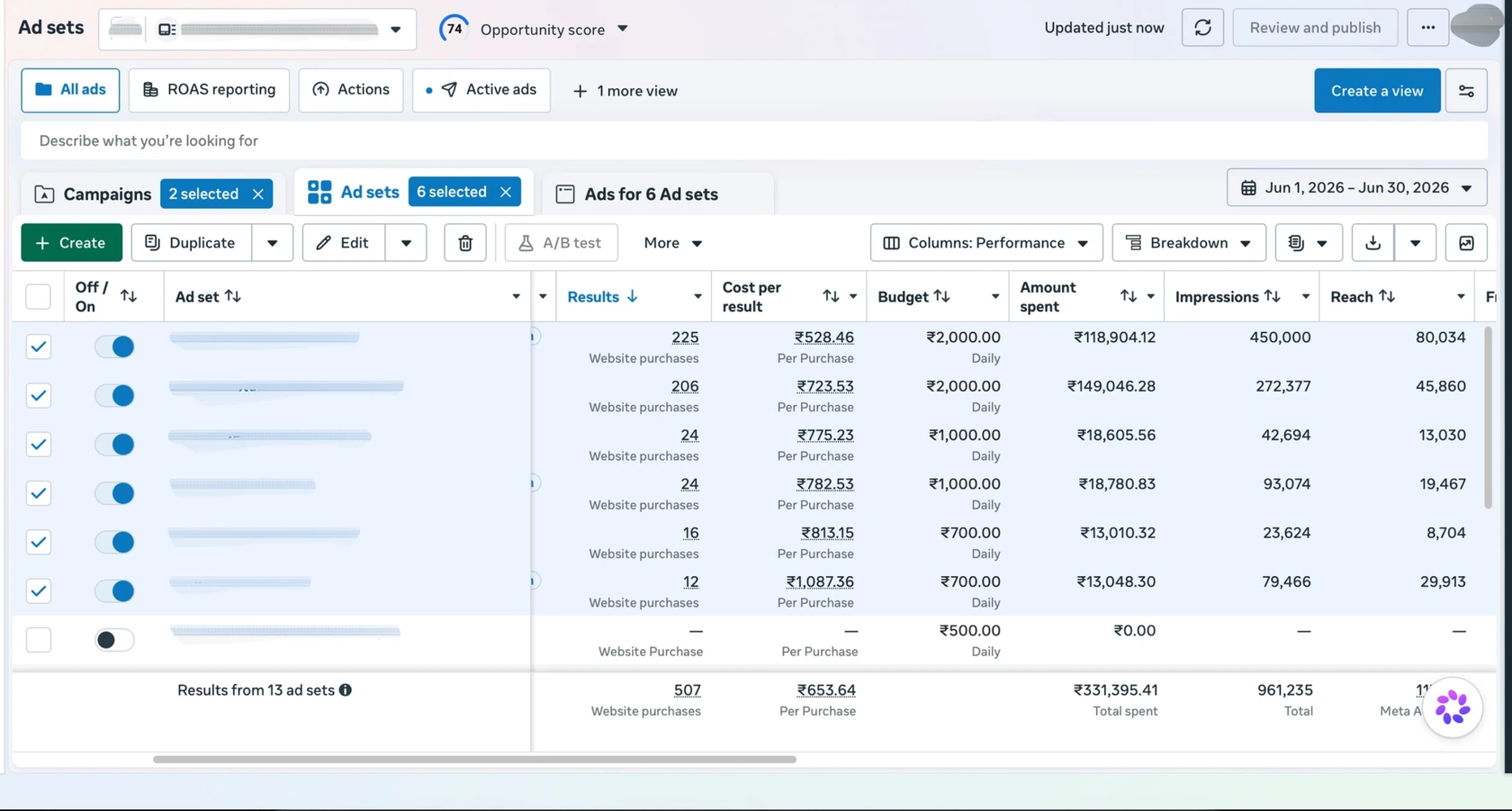Switch to the All ads view
The width and height of the screenshot is (1512, 811).
pos(70,90)
